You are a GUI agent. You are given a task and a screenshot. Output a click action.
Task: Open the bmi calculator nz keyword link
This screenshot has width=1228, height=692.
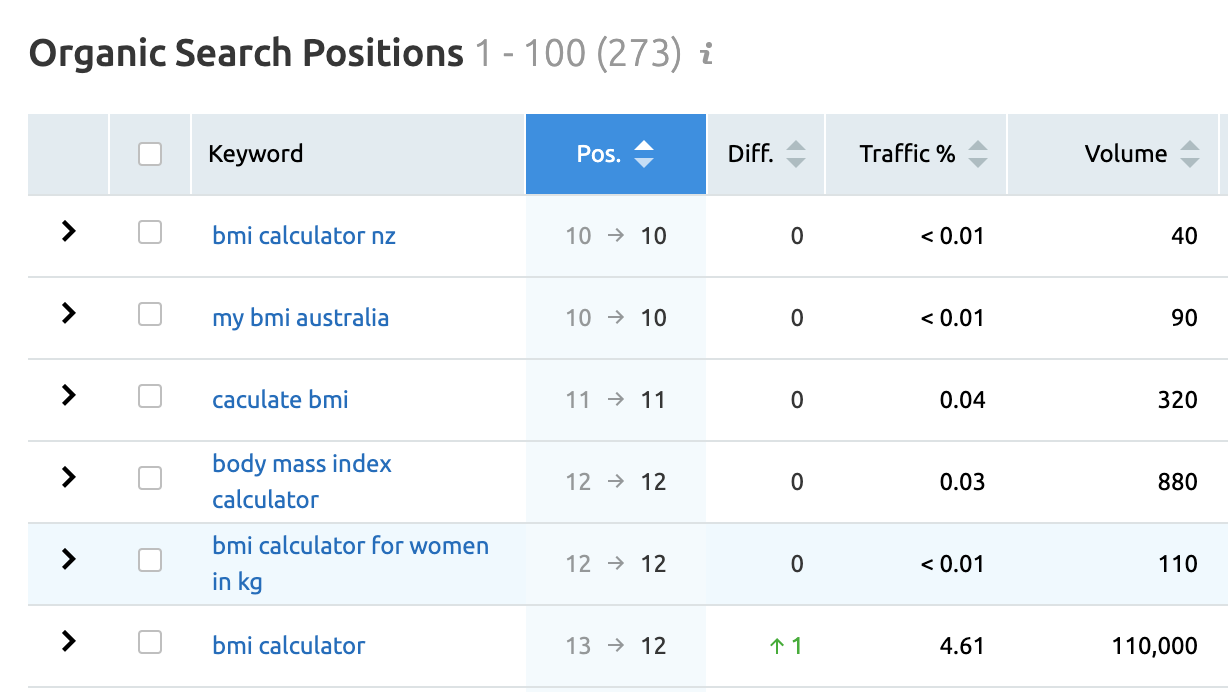pos(304,236)
